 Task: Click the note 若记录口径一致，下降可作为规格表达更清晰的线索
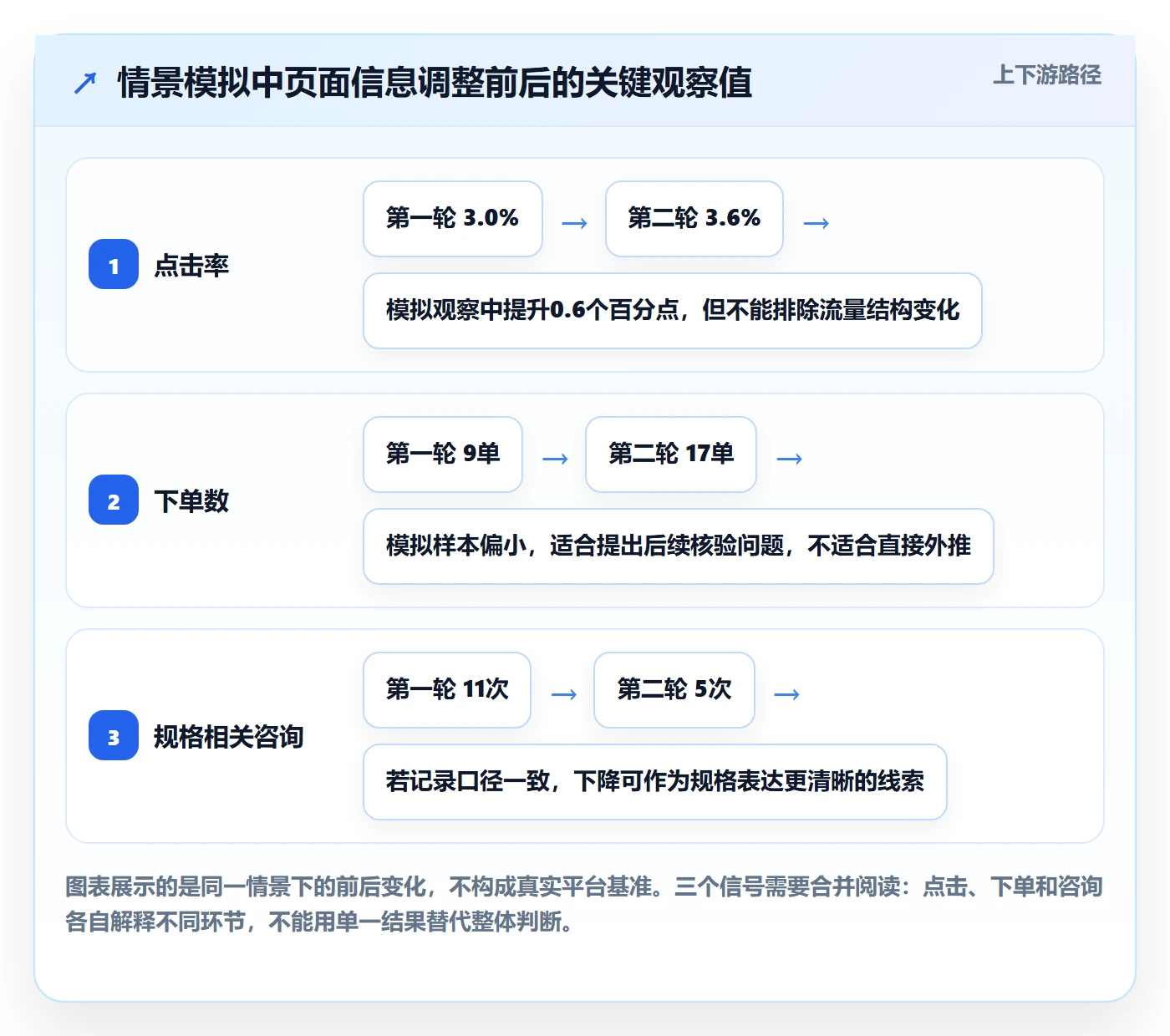655,782
